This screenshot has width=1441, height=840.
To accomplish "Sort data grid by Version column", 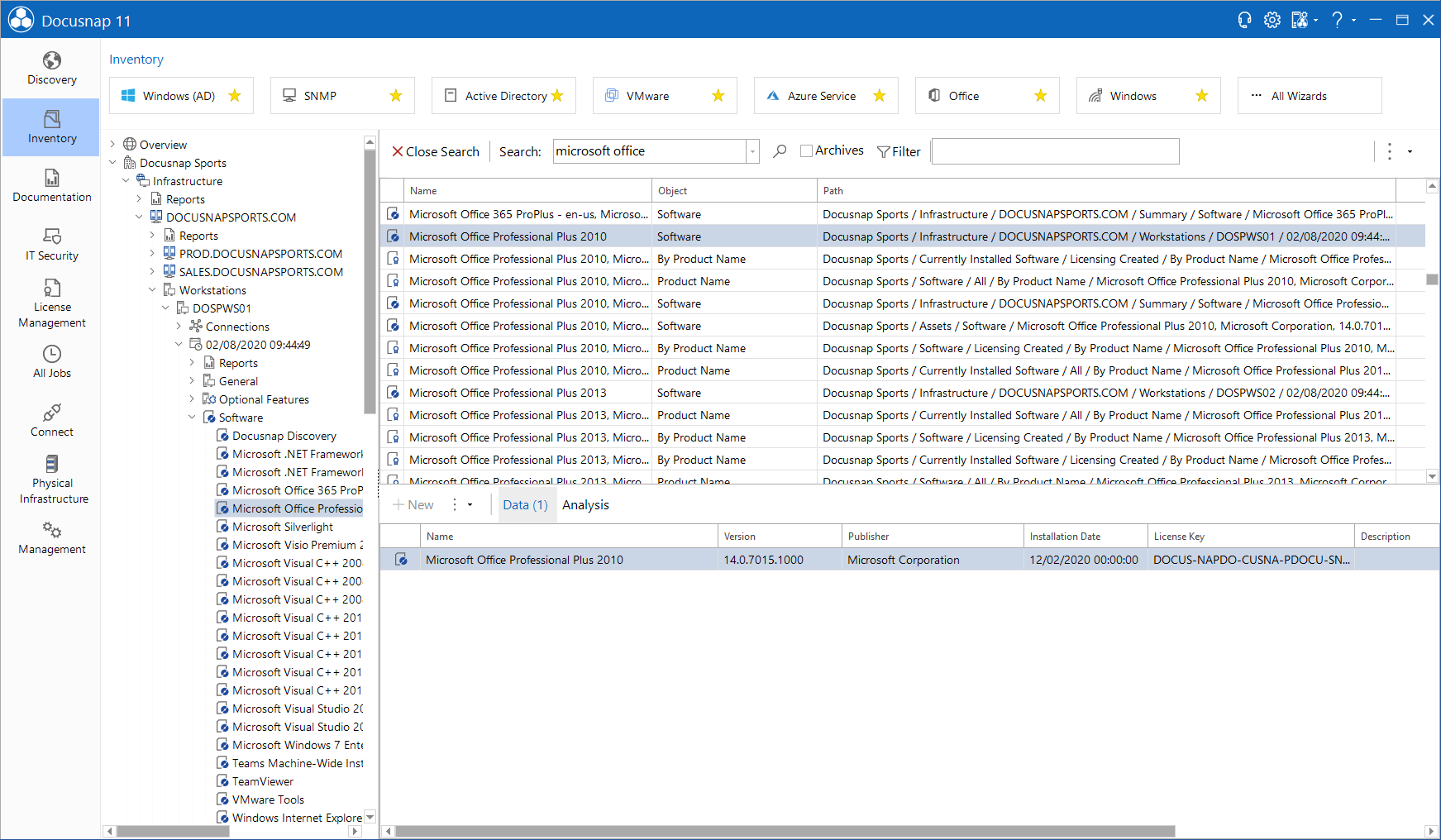I will [780, 537].
